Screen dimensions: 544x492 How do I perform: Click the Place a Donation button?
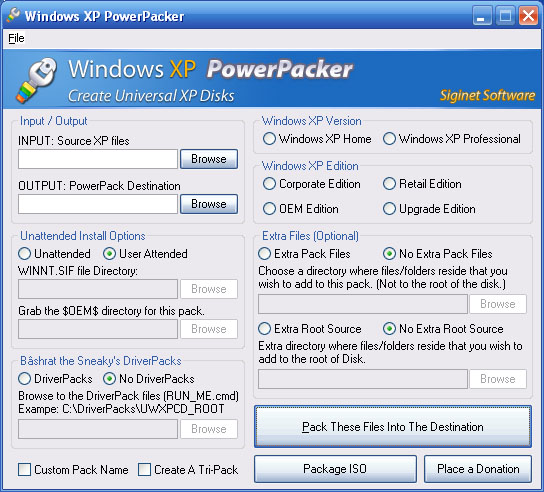coord(478,469)
